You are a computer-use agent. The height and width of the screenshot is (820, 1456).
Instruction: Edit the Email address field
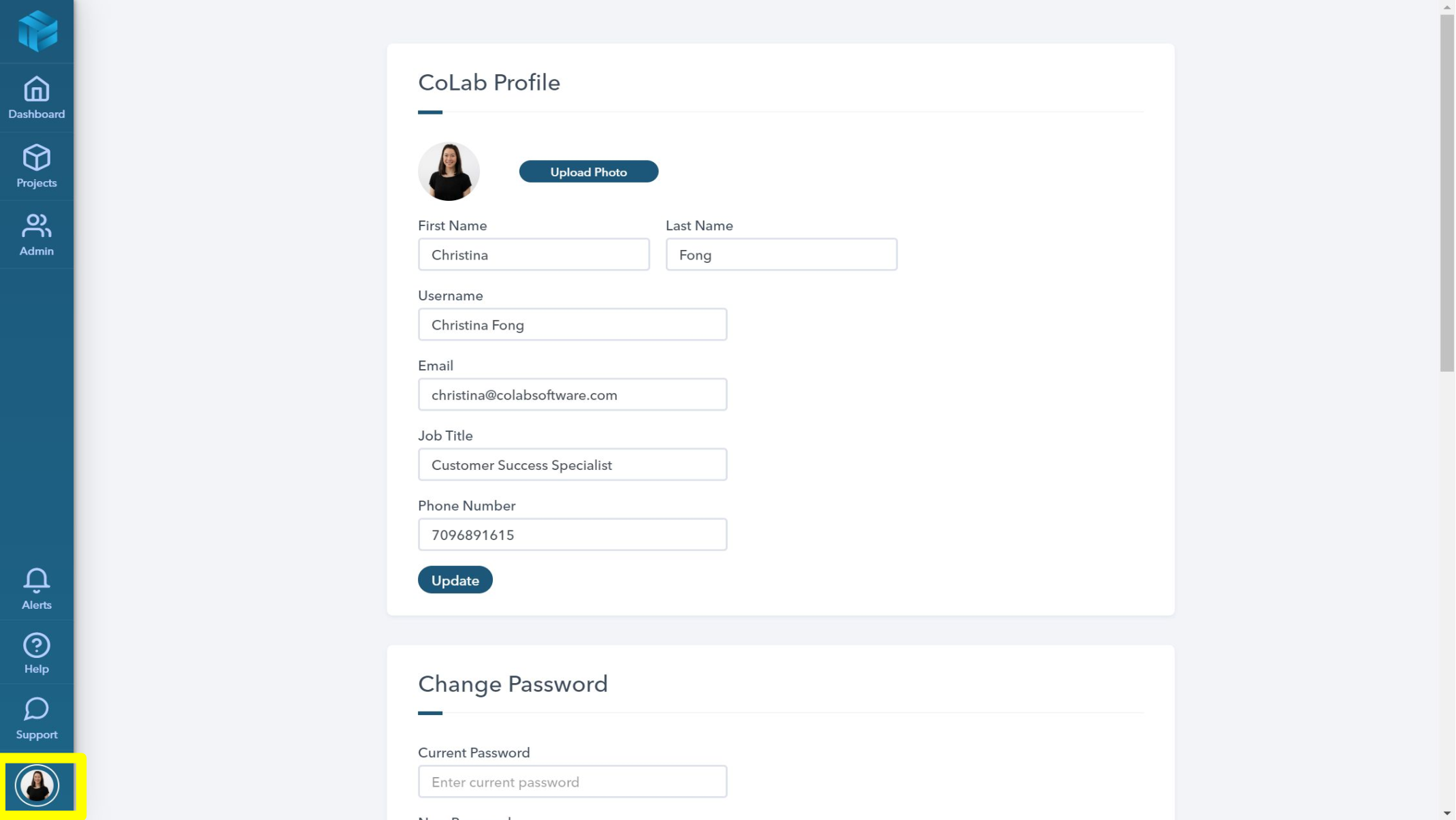pos(572,394)
